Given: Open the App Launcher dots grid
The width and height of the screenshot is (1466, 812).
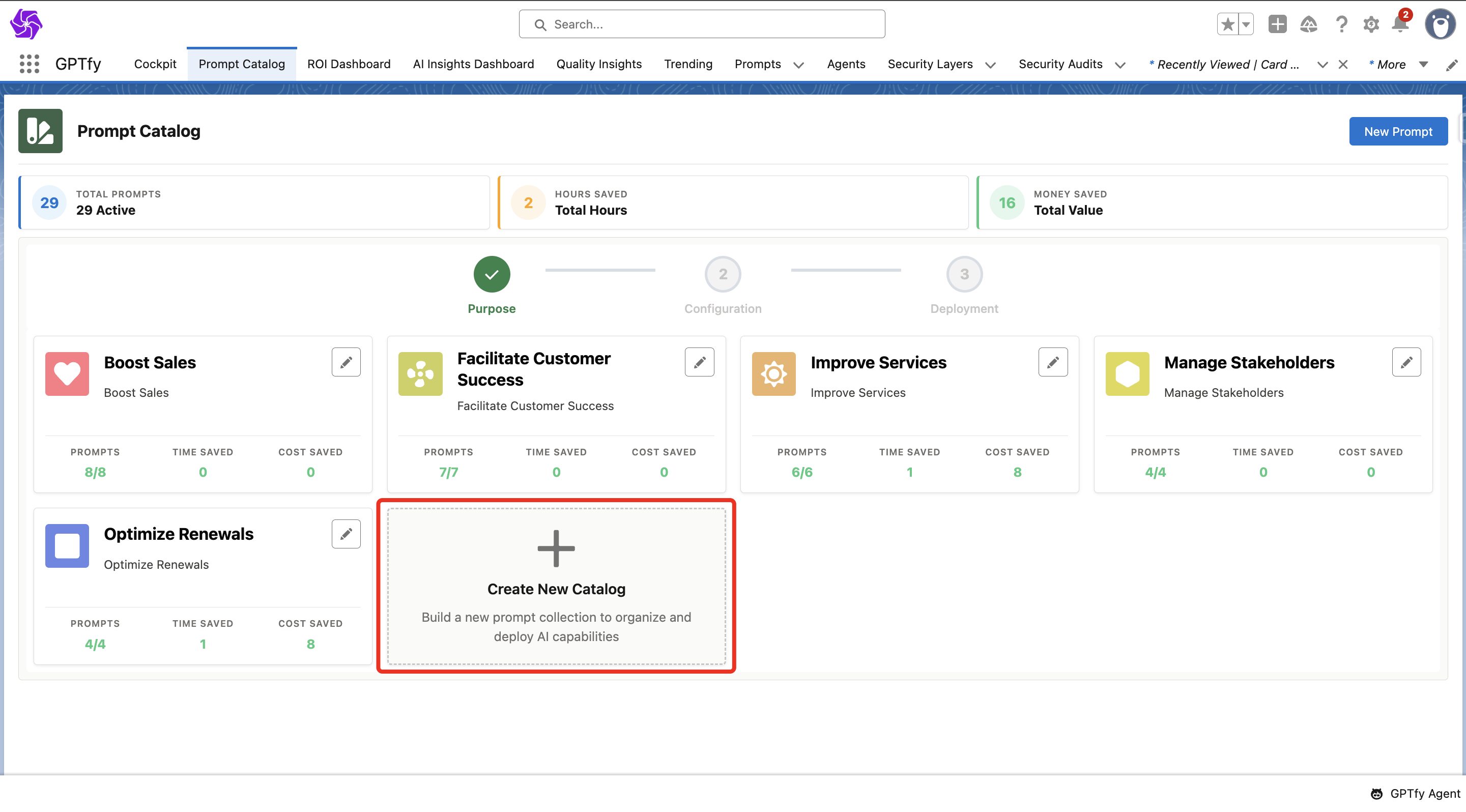Looking at the screenshot, I should point(29,64).
